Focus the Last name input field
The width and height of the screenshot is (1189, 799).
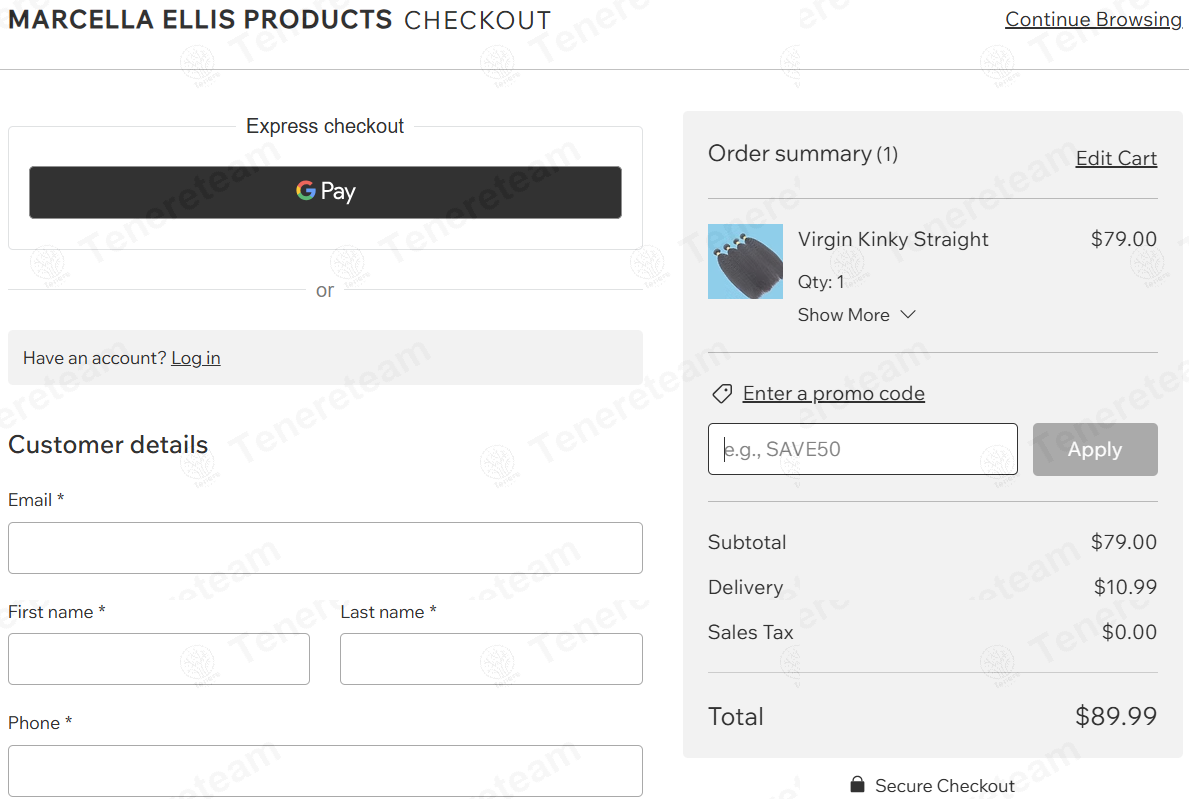coord(491,660)
